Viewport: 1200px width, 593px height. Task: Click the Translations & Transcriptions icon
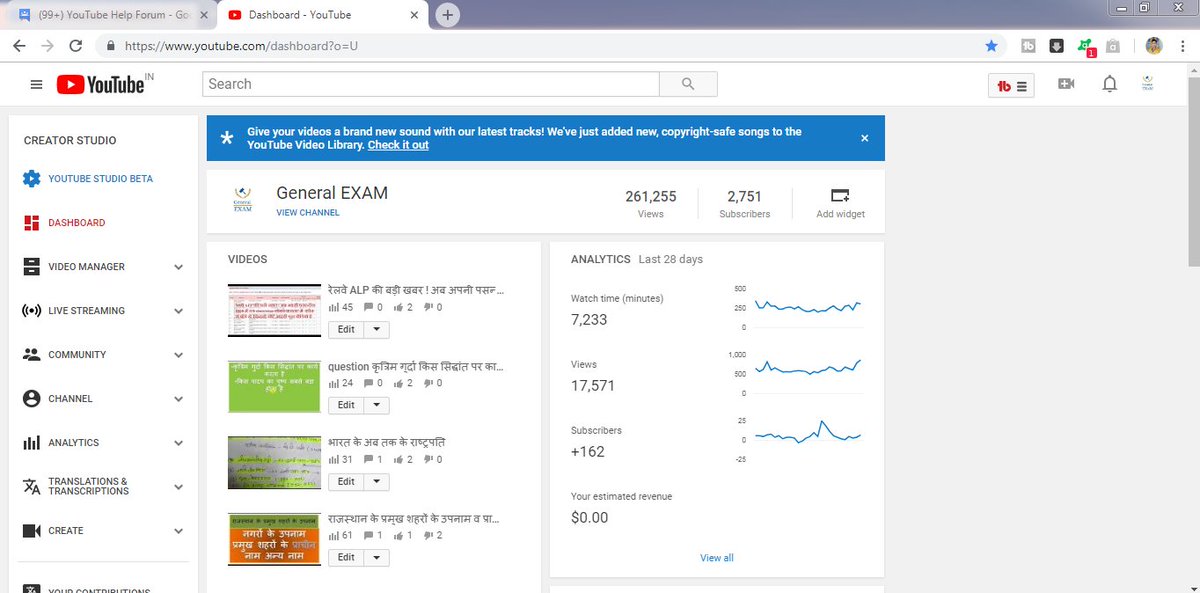click(x=31, y=487)
